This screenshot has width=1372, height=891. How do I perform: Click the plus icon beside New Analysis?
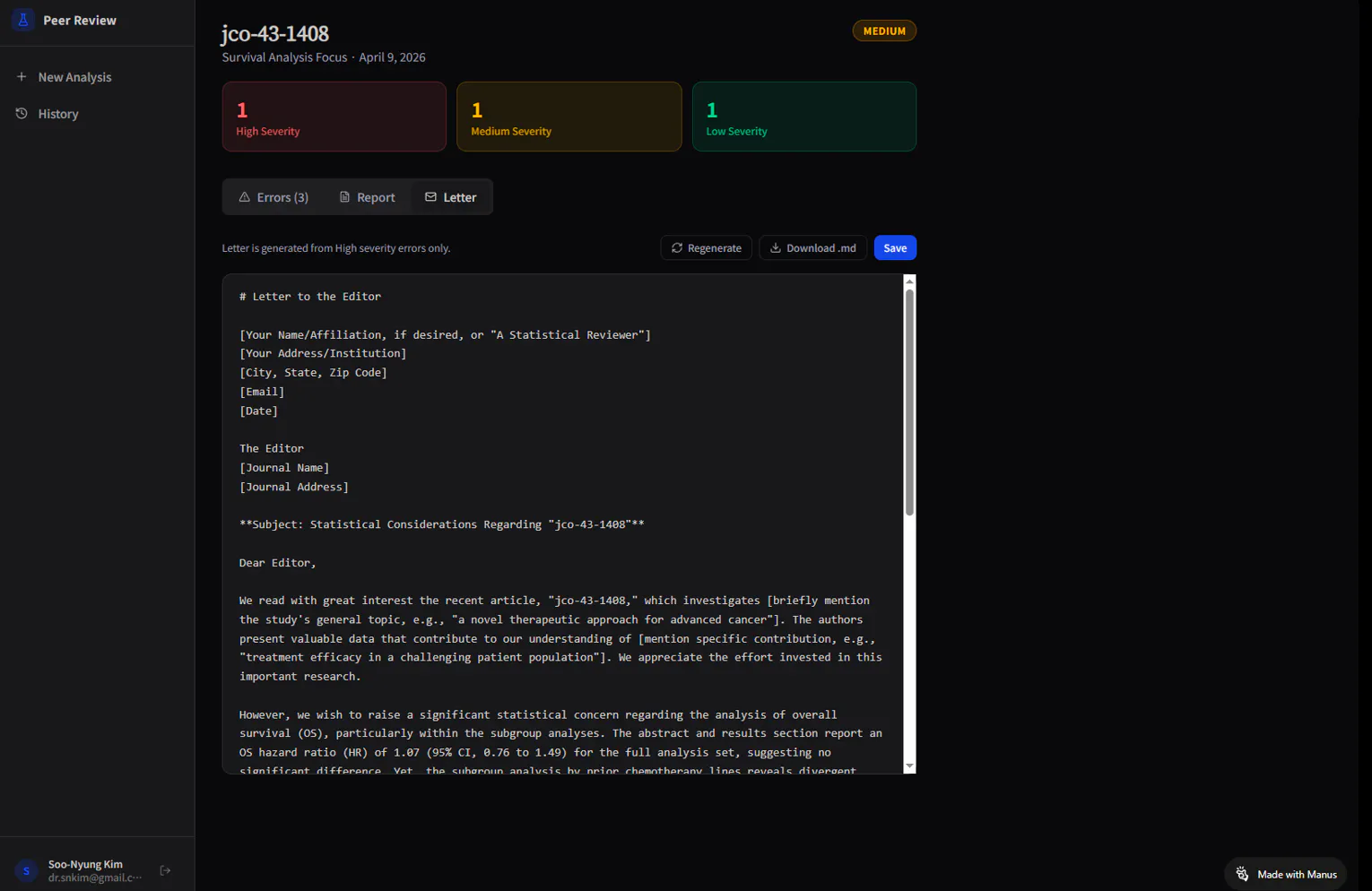22,77
